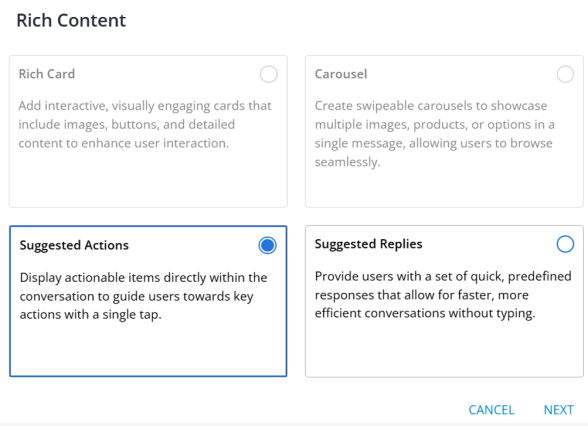Screen dimensions: 588x426
Task: Click empty space inside Rich Card option
Action: pos(148,180)
